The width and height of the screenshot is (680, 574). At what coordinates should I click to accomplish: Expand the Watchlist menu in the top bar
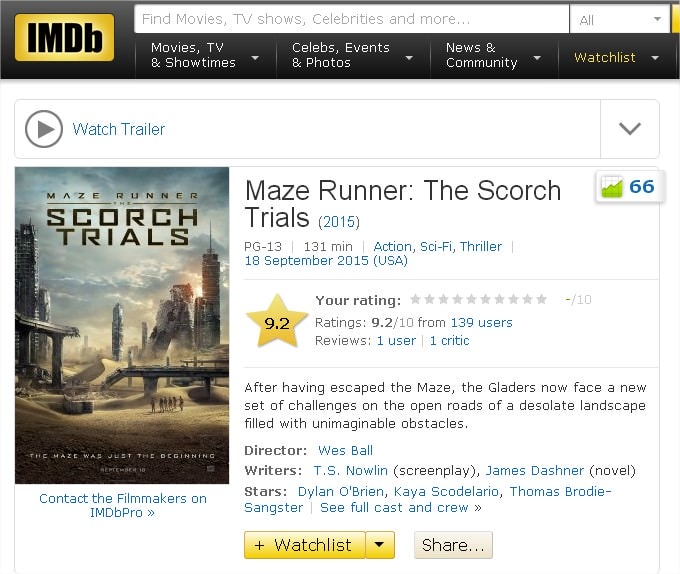[x=617, y=57]
